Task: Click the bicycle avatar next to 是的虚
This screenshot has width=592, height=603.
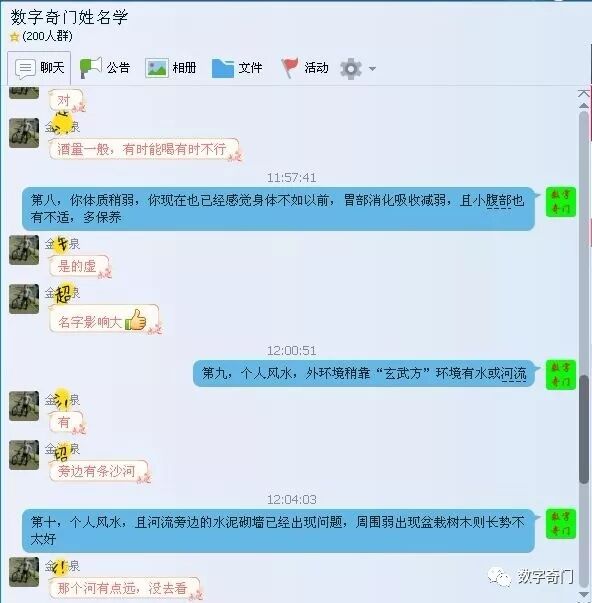Action: (x=24, y=250)
